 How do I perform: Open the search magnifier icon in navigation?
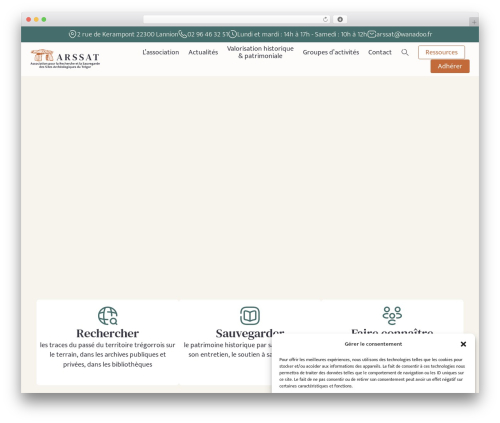pyautogui.click(x=405, y=52)
